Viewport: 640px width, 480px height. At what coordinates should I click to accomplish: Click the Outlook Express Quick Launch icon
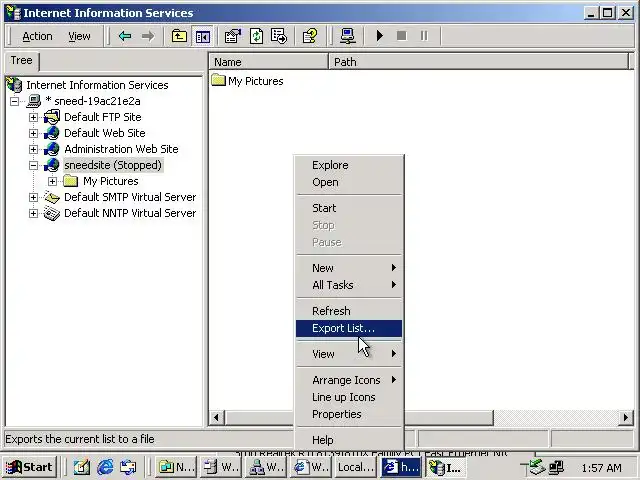pos(128,467)
